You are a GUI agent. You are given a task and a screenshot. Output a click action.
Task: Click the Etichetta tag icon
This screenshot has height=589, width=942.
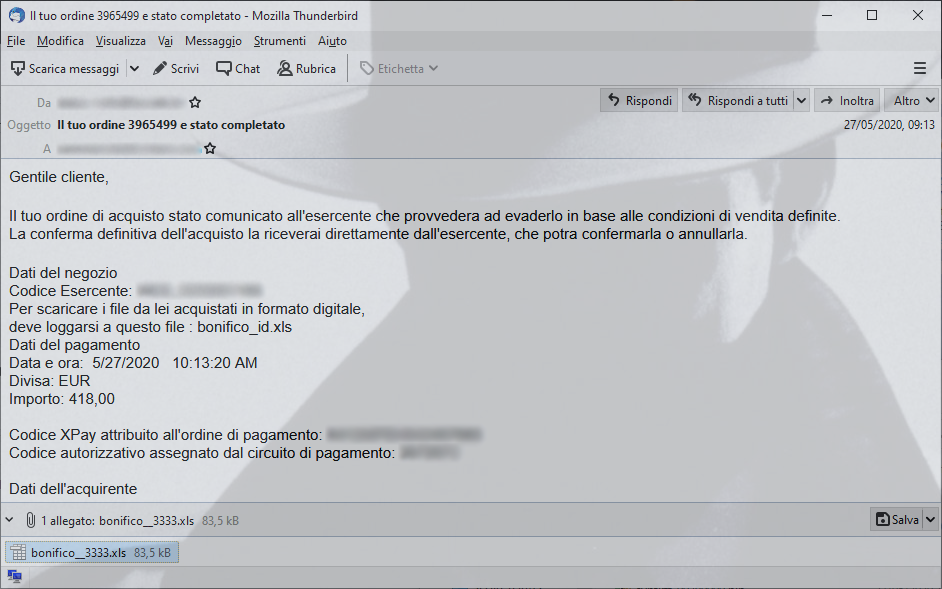(366, 69)
